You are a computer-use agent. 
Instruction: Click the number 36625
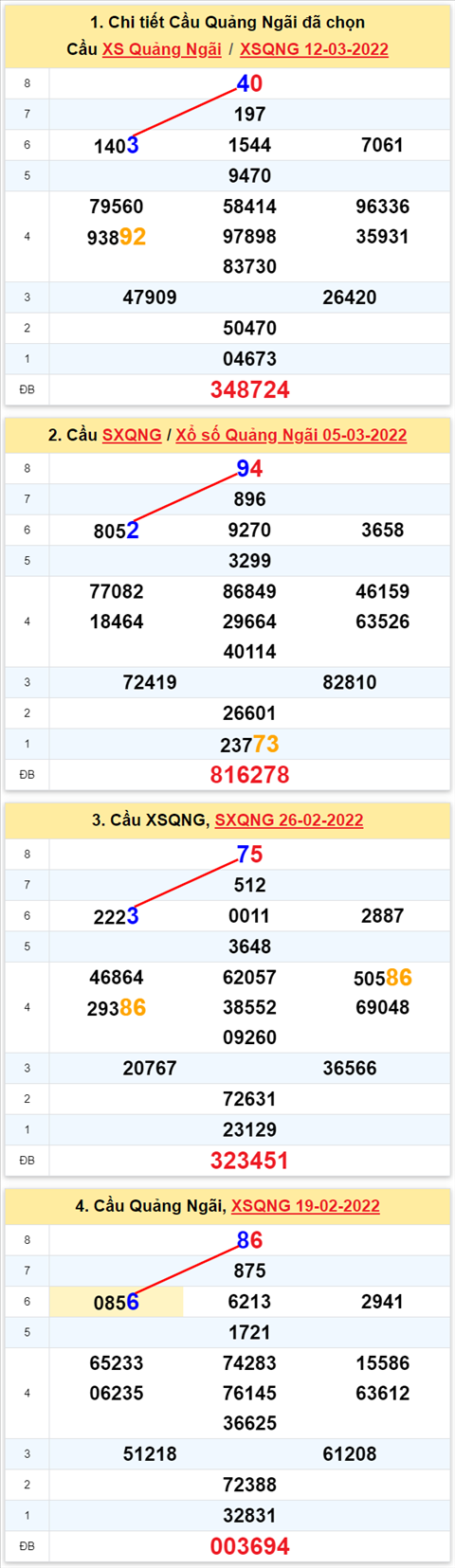[x=249, y=1423]
